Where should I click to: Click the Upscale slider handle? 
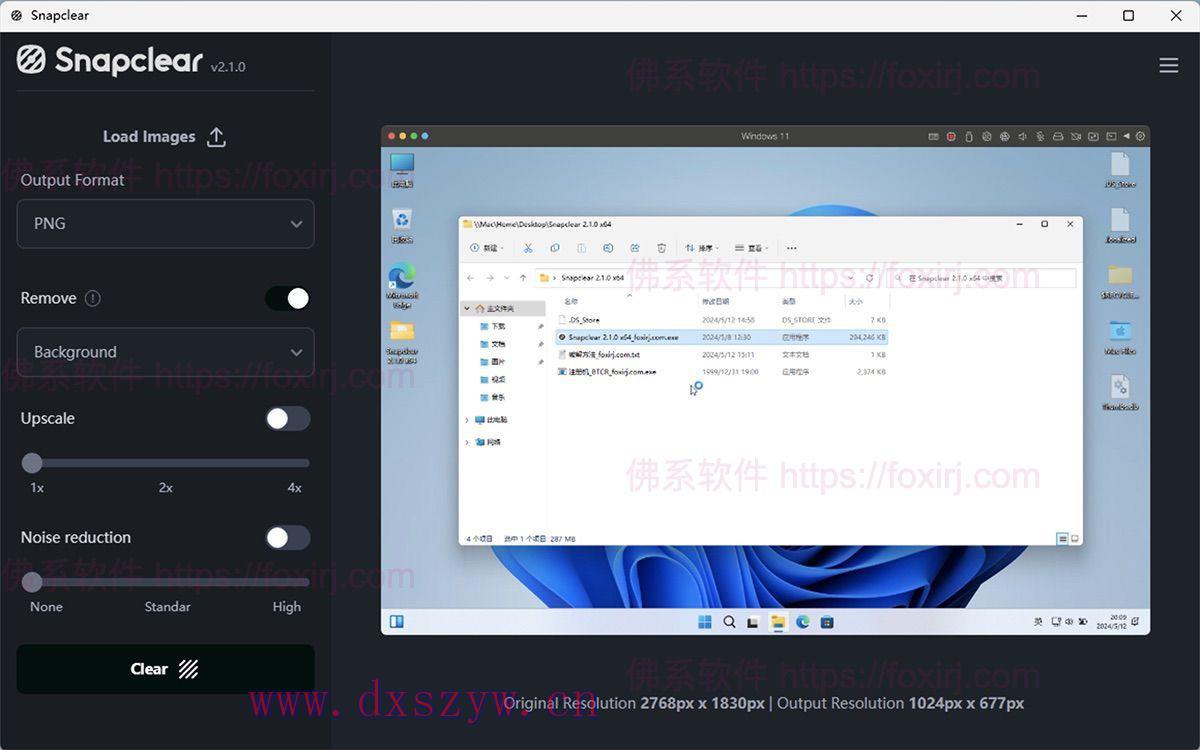pos(32,463)
